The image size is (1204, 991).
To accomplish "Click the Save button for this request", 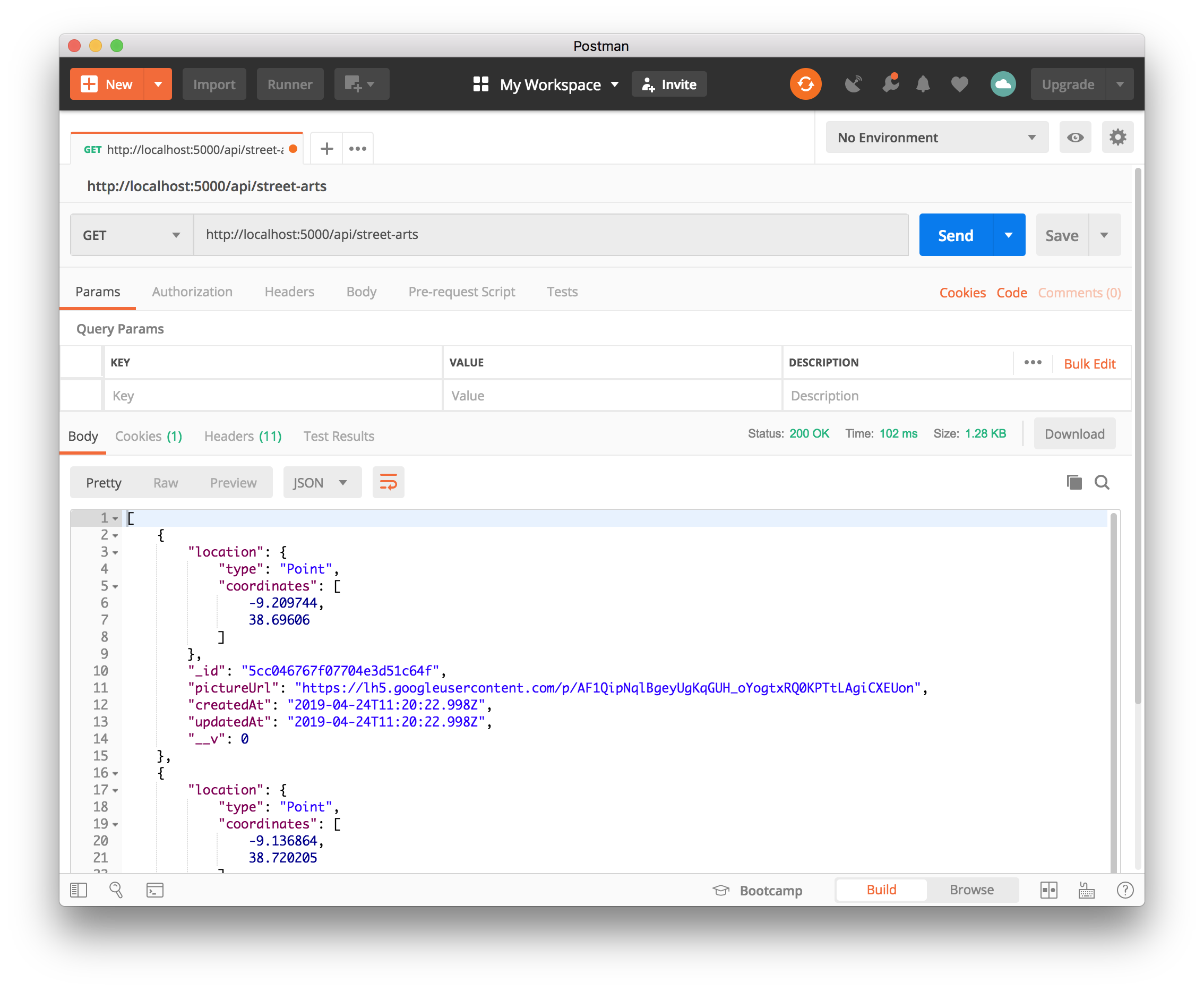I will click(x=1062, y=235).
